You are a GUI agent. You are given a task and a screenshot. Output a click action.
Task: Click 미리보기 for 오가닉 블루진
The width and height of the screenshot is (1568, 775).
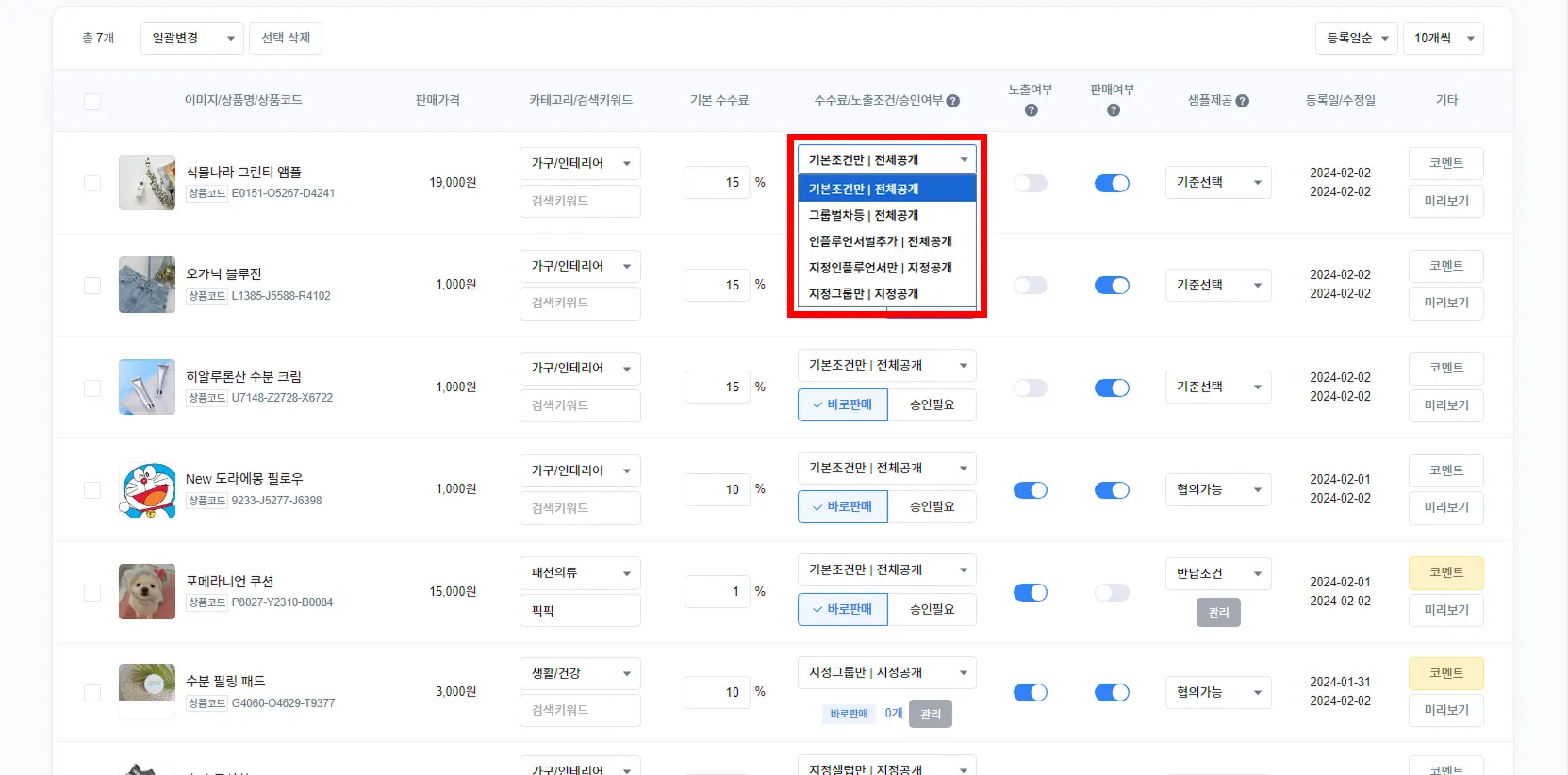[1446, 304]
